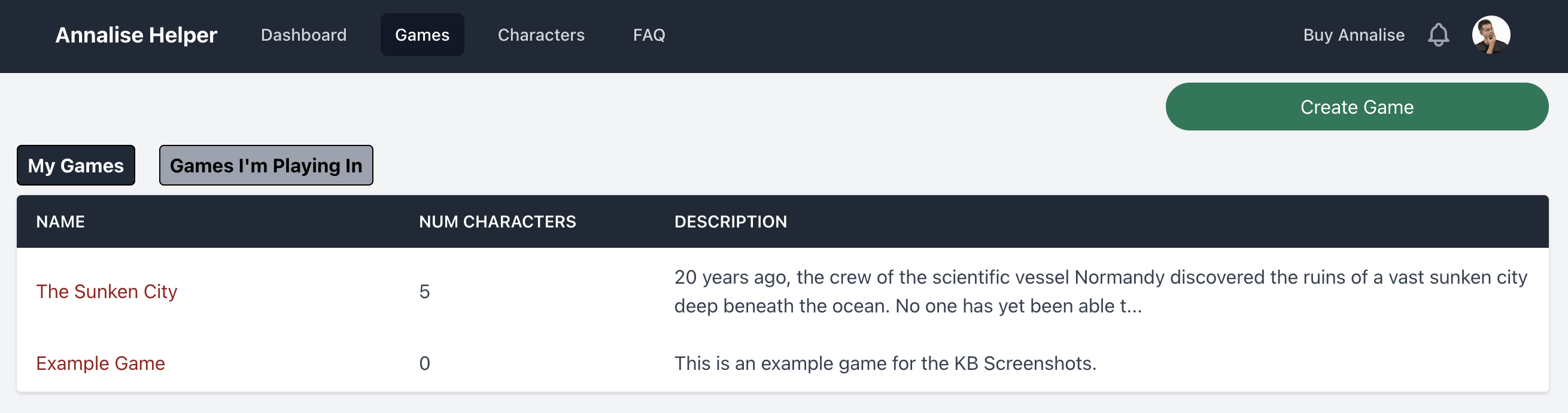
Task: Click the Example Game description text
Action: click(x=885, y=363)
